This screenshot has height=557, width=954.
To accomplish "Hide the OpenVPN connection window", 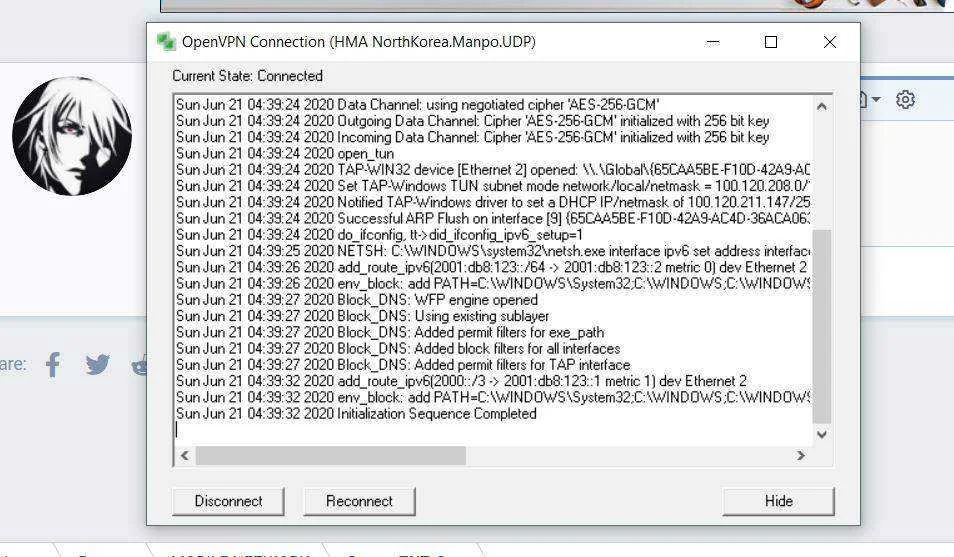I will [x=779, y=501].
